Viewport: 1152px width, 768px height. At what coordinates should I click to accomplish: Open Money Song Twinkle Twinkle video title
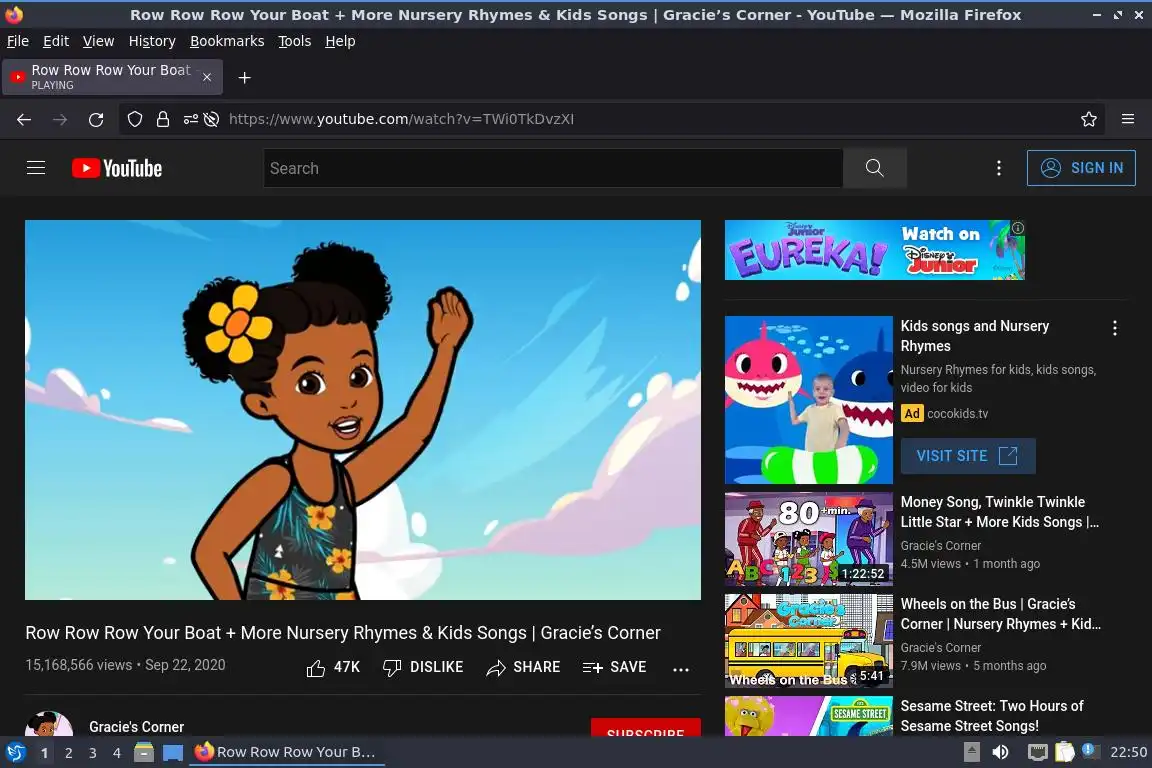coord(1000,512)
